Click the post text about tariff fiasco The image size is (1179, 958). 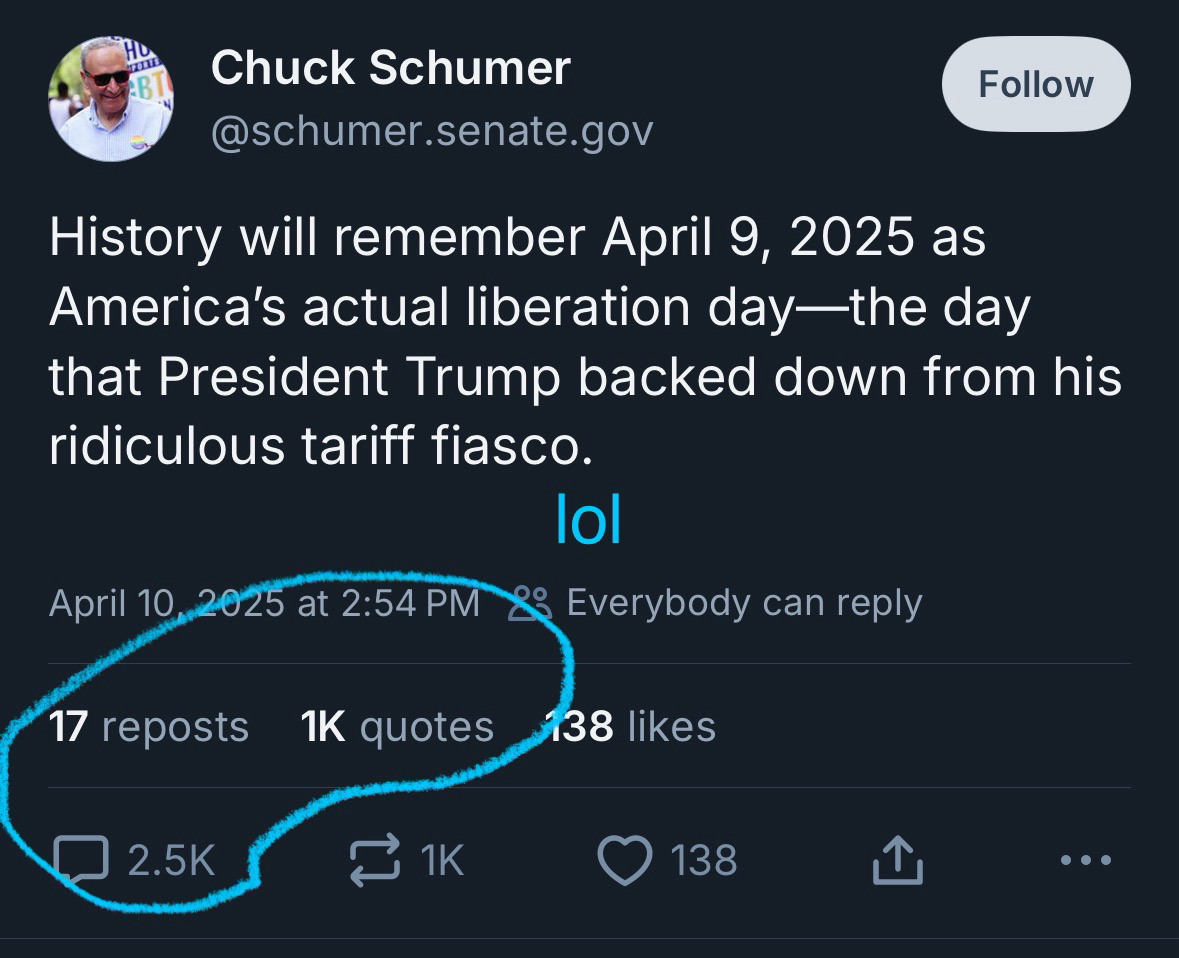pyautogui.click(x=585, y=340)
